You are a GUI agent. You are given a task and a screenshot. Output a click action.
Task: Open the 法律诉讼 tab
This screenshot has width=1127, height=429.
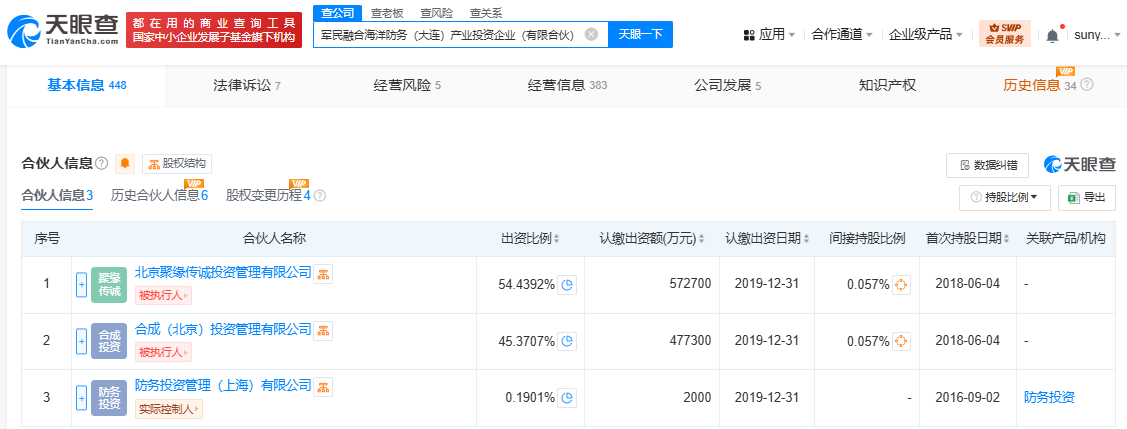tap(247, 86)
